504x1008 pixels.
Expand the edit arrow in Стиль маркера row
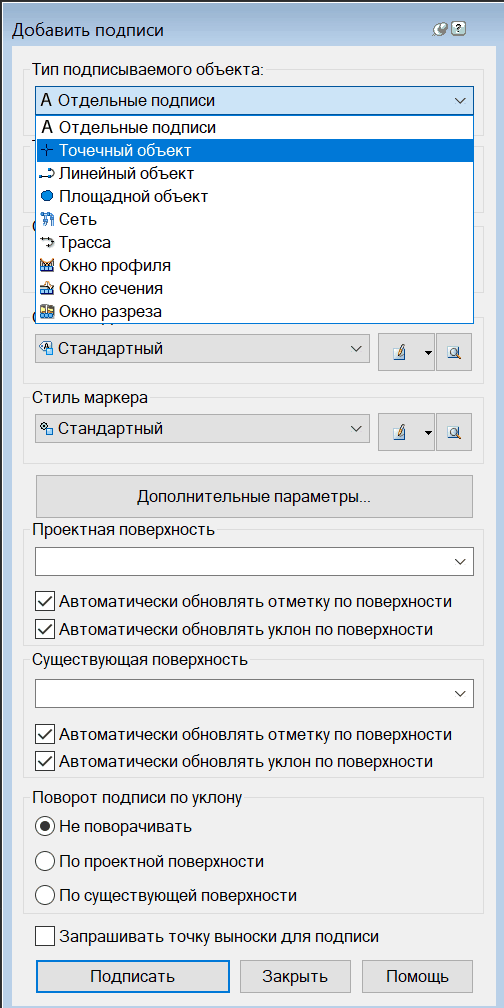pos(428,432)
